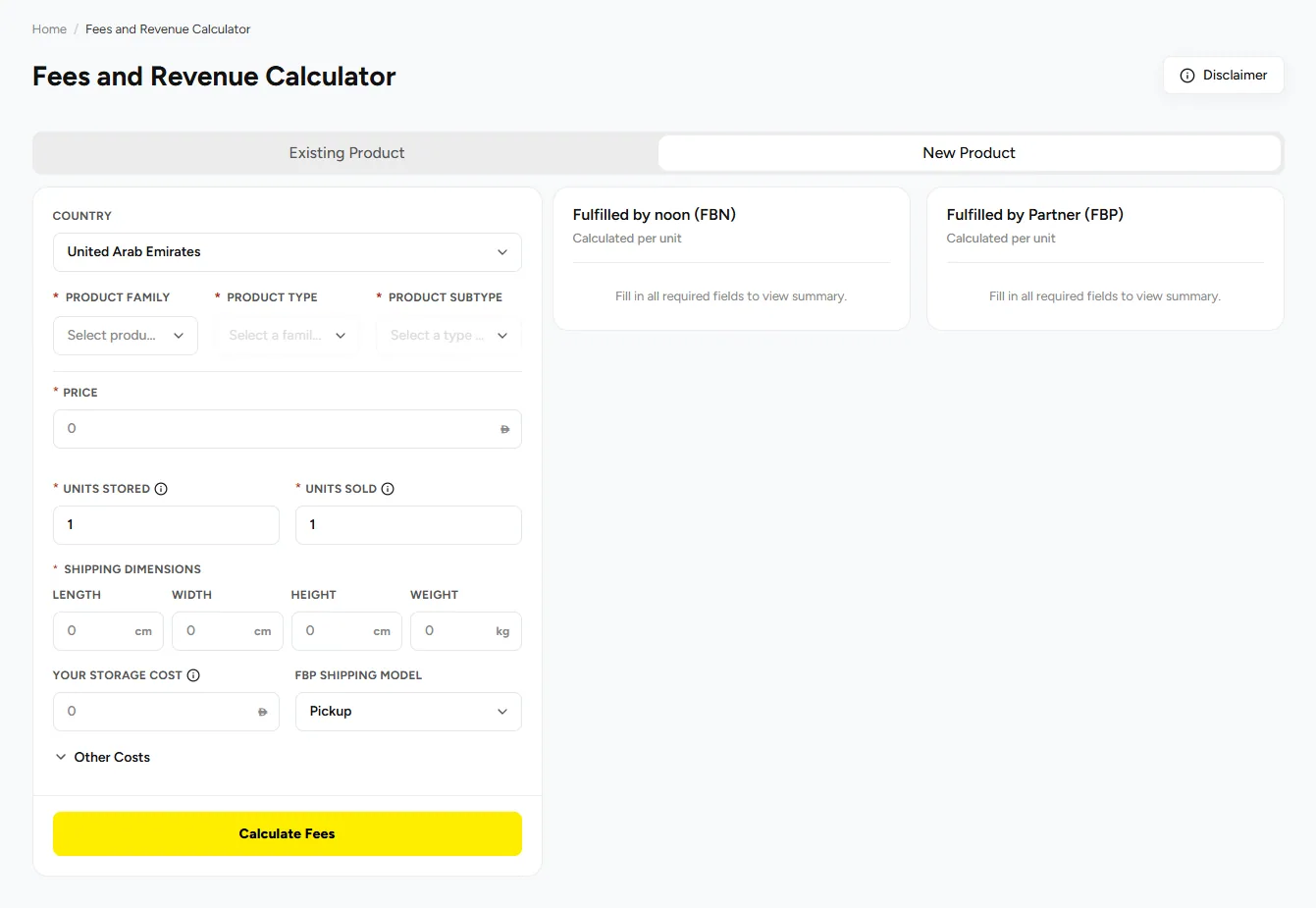
Task: Click the Units Stored input field
Action: [x=166, y=525]
